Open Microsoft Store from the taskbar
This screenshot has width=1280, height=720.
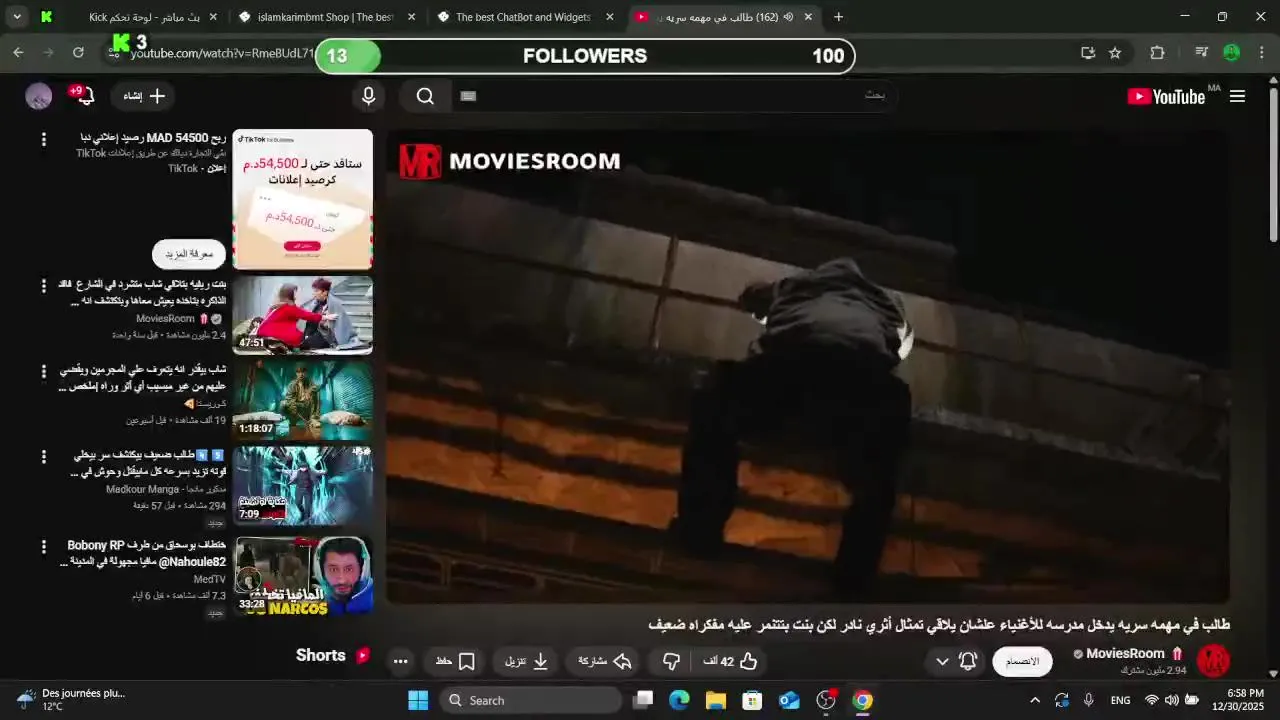click(752, 700)
